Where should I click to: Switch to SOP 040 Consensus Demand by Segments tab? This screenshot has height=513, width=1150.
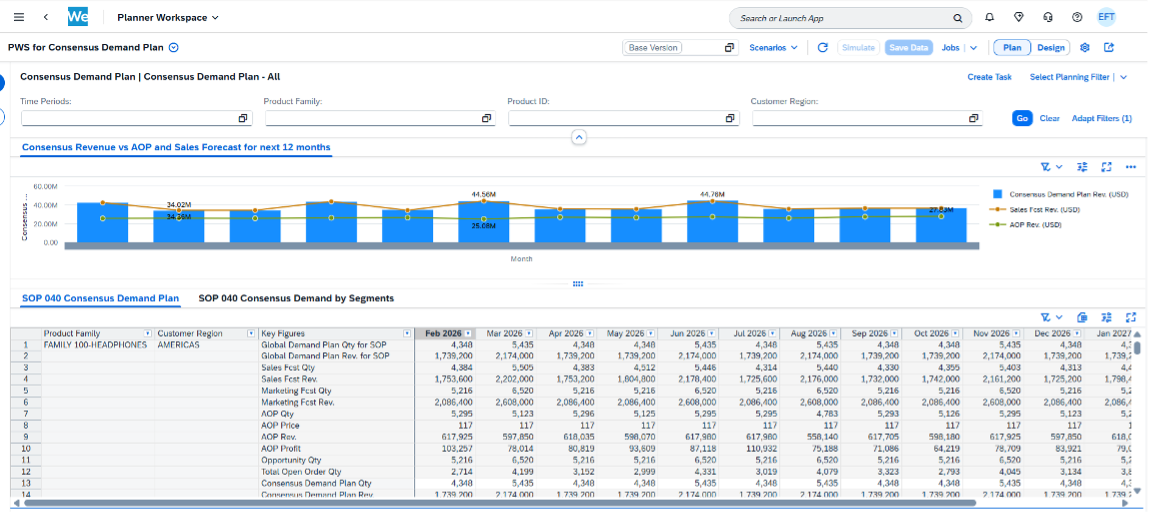point(296,298)
